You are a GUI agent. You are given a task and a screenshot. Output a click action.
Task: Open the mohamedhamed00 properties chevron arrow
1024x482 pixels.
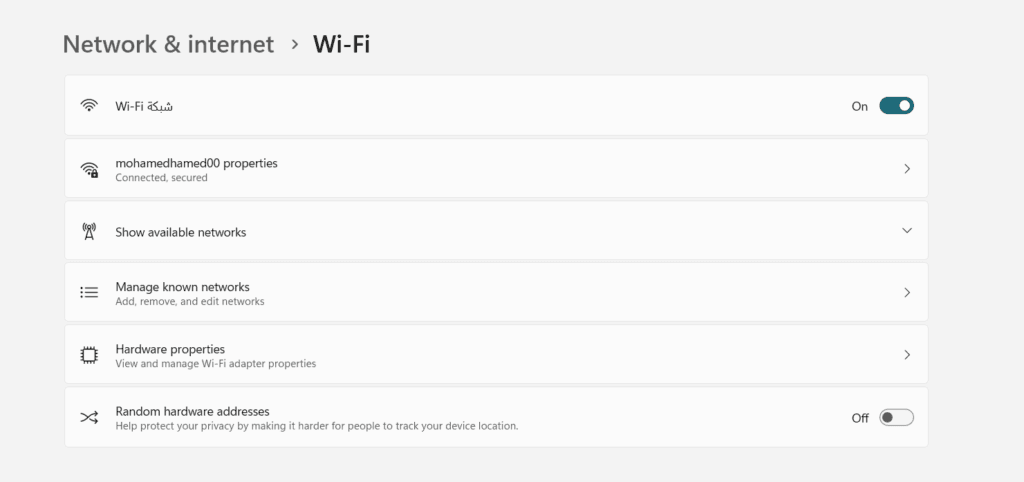point(907,169)
